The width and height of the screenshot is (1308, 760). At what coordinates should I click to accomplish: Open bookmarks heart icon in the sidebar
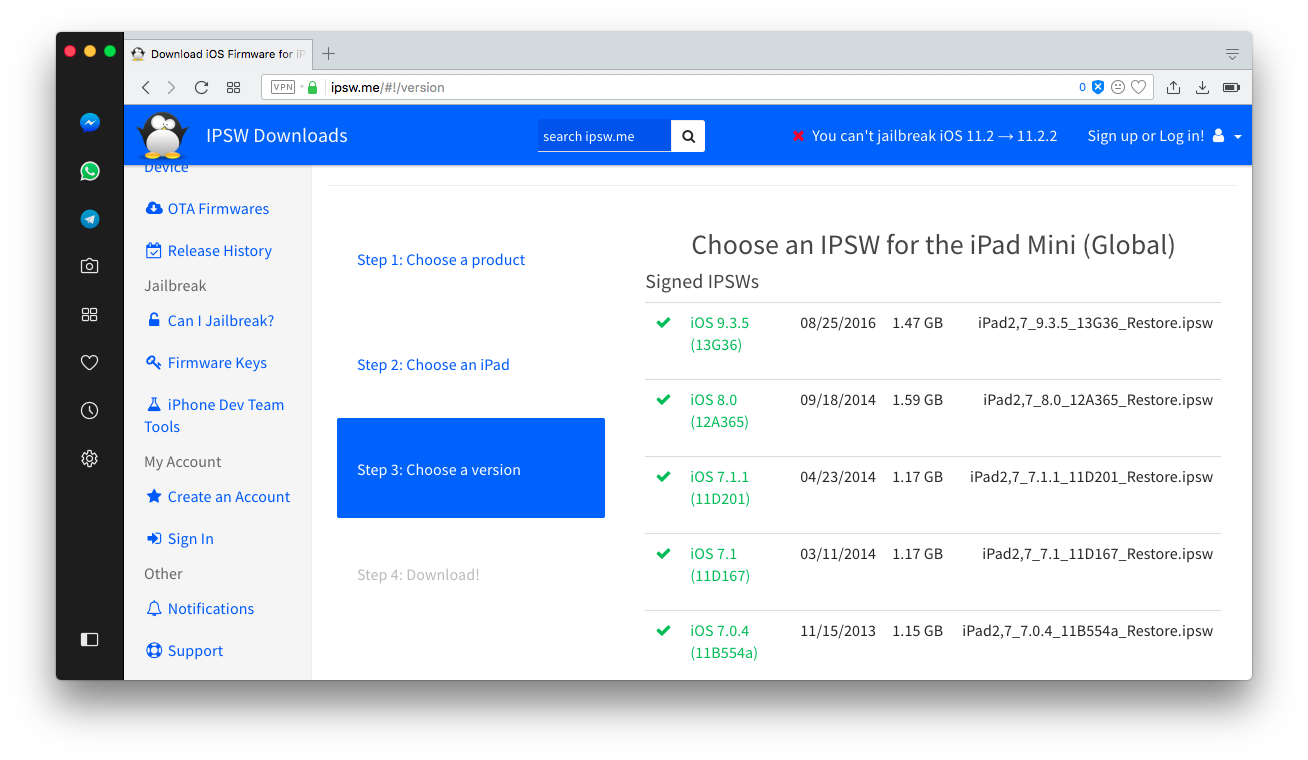[x=90, y=362]
